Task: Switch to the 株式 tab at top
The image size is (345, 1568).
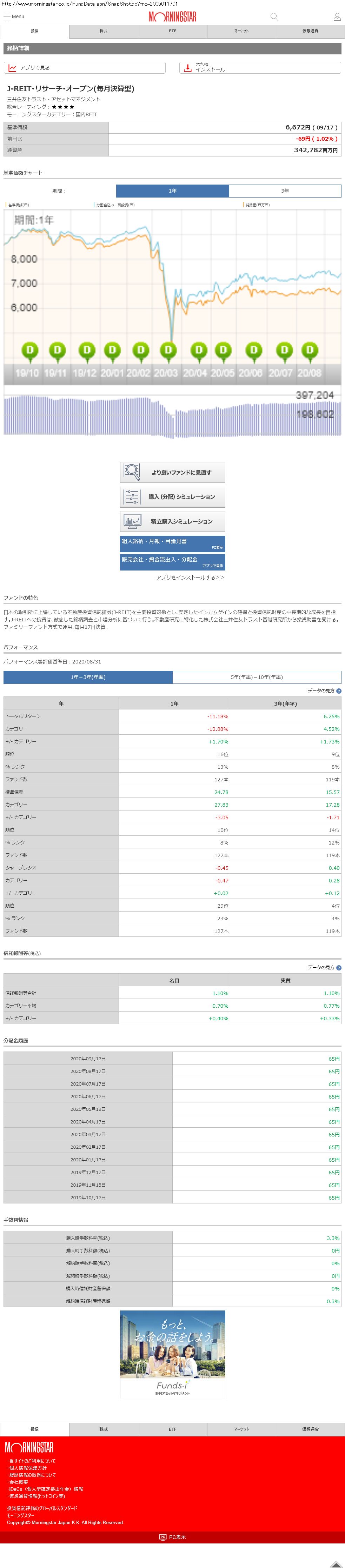Action: (104, 31)
